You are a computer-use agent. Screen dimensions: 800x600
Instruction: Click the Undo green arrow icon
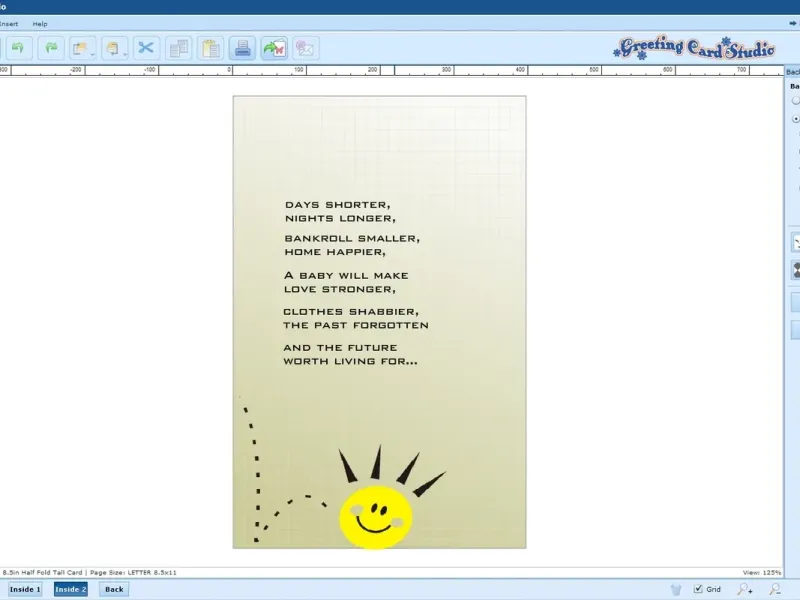pos(19,48)
